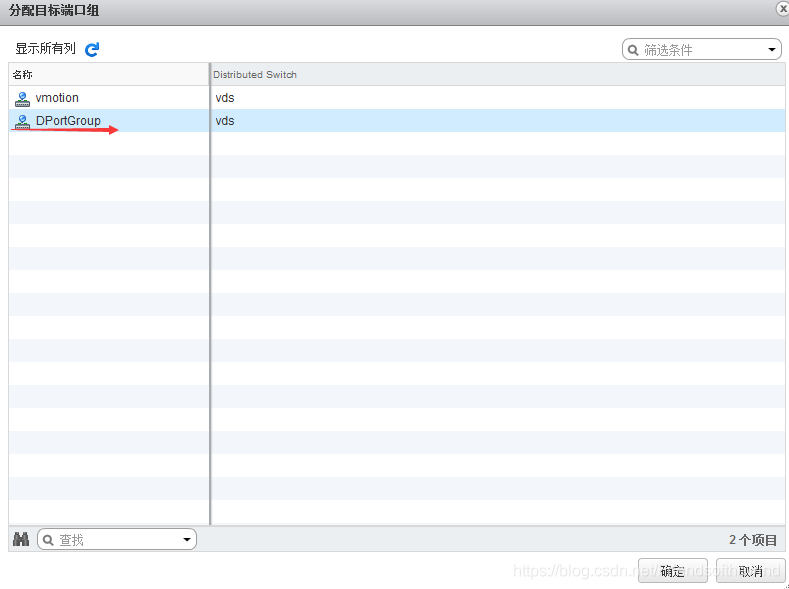789x589 pixels.
Task: Click the vds cell in the DPortGroup row
Action: [x=225, y=121]
